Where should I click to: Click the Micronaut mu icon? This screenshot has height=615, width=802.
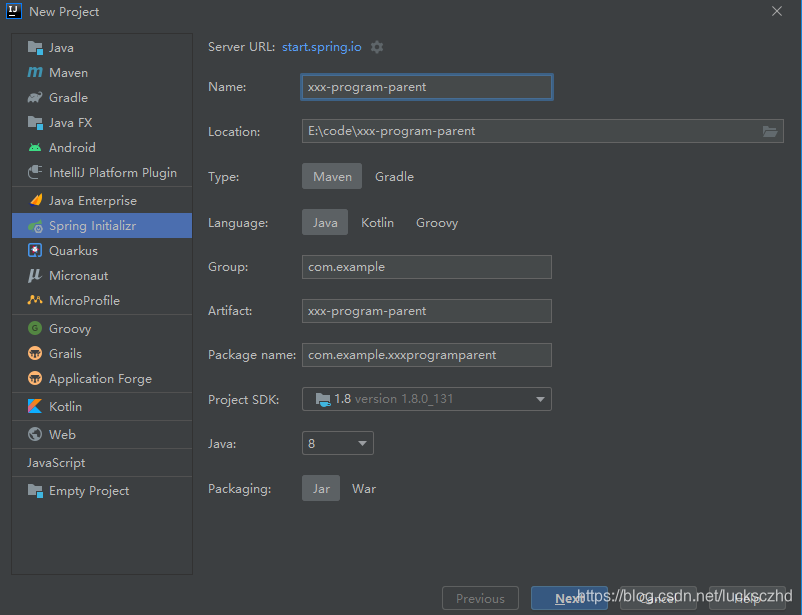(x=34, y=275)
